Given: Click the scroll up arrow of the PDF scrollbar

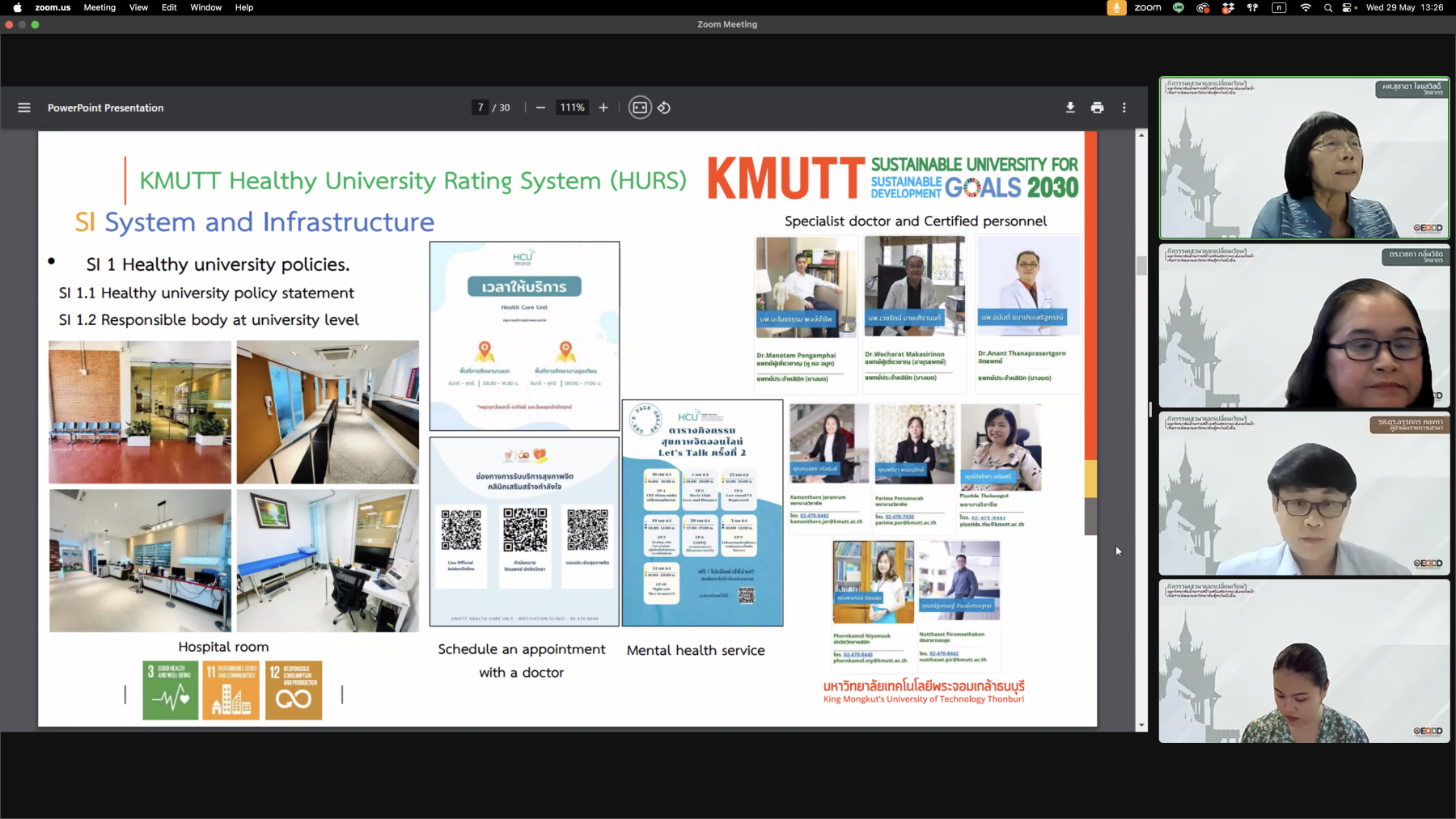Looking at the screenshot, I should (1141, 135).
